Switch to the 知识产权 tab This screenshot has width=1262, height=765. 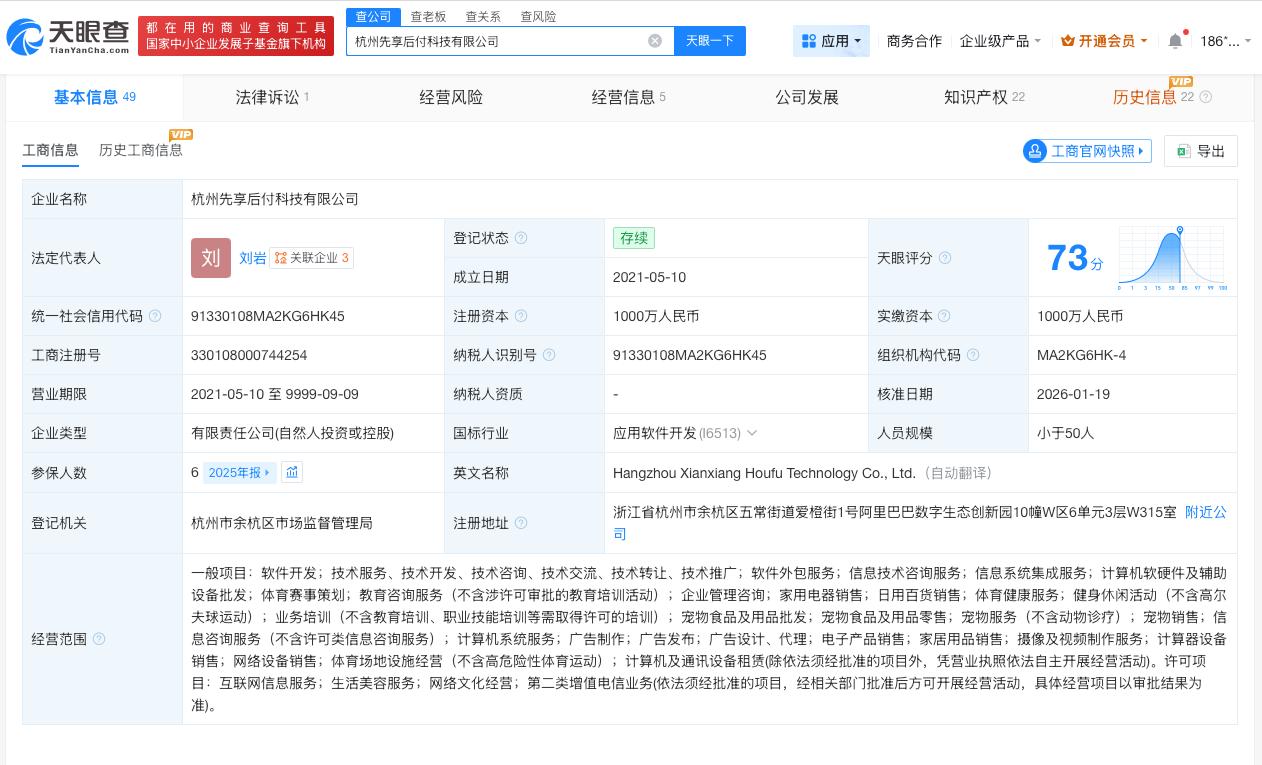pyautogui.click(x=984, y=97)
